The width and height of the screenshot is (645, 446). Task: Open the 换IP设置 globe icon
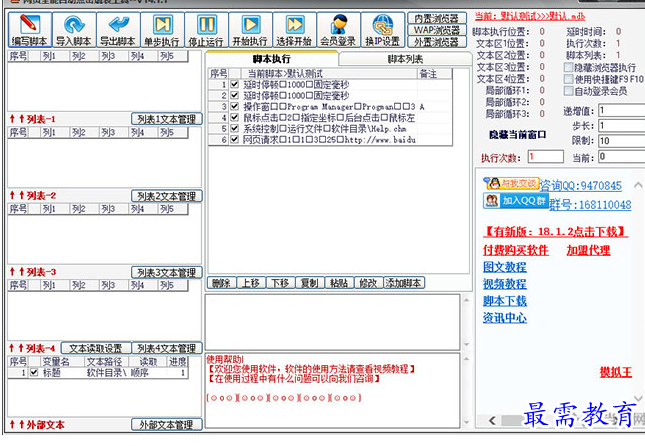click(x=383, y=30)
